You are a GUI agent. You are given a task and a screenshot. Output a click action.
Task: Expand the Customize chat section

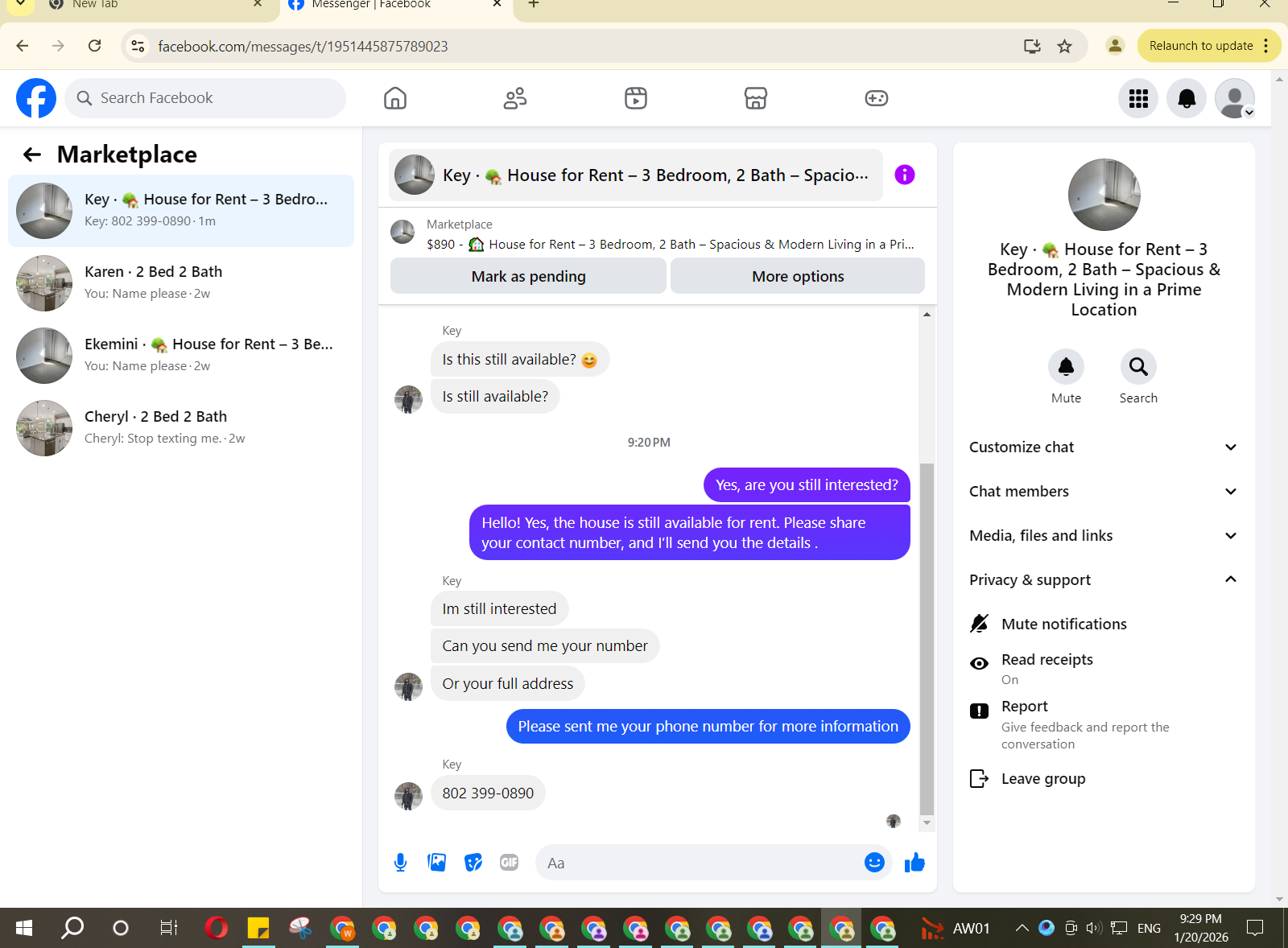click(1104, 447)
